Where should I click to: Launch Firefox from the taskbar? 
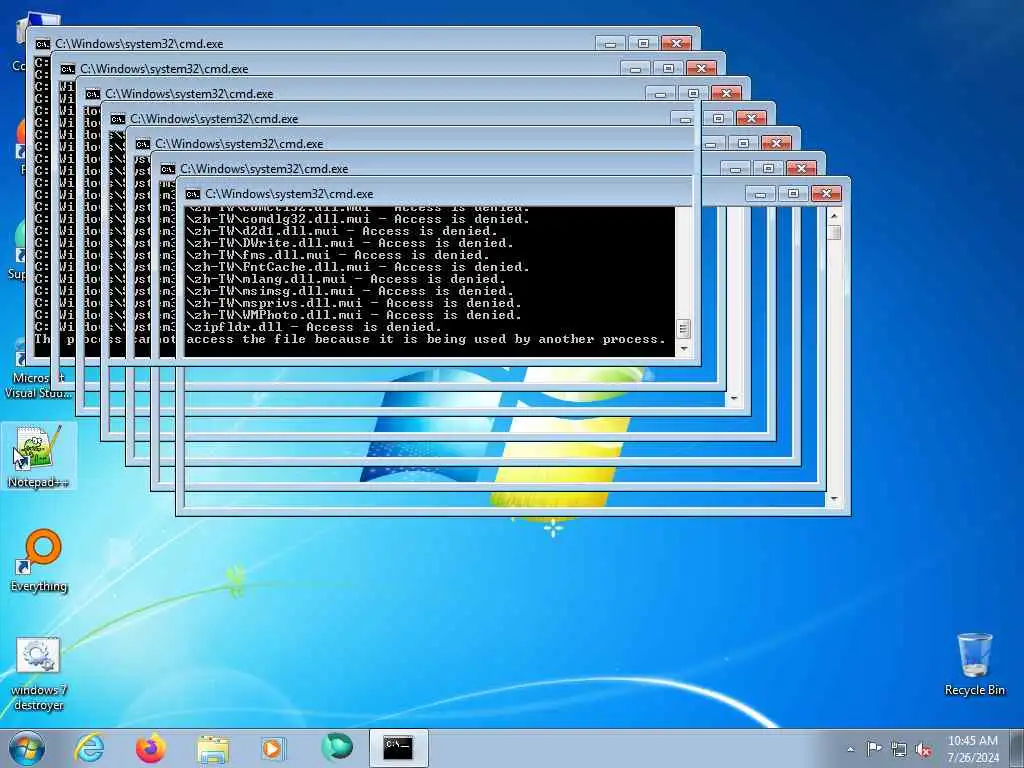coord(150,748)
